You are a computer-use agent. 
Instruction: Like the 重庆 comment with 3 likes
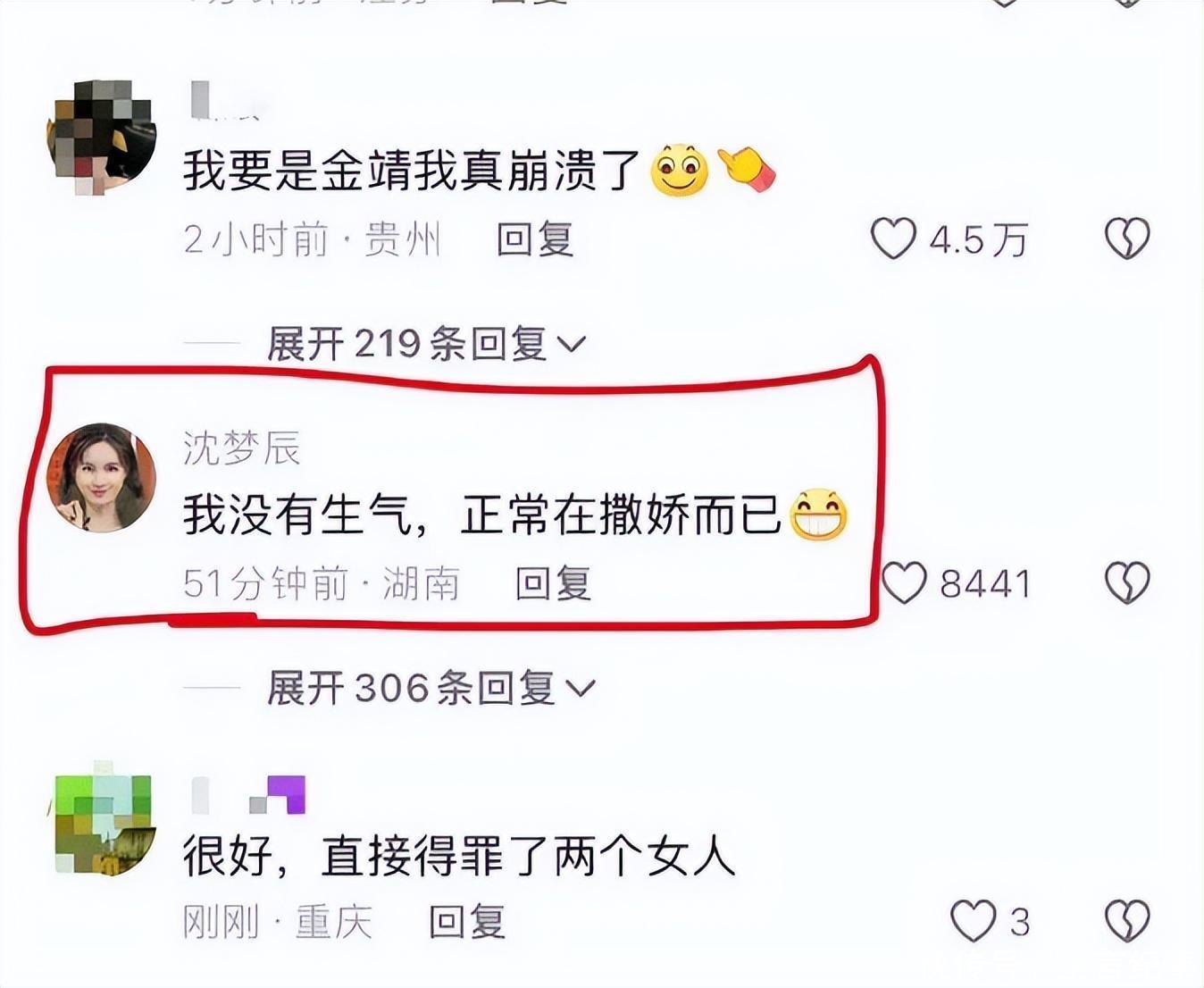coord(973,921)
